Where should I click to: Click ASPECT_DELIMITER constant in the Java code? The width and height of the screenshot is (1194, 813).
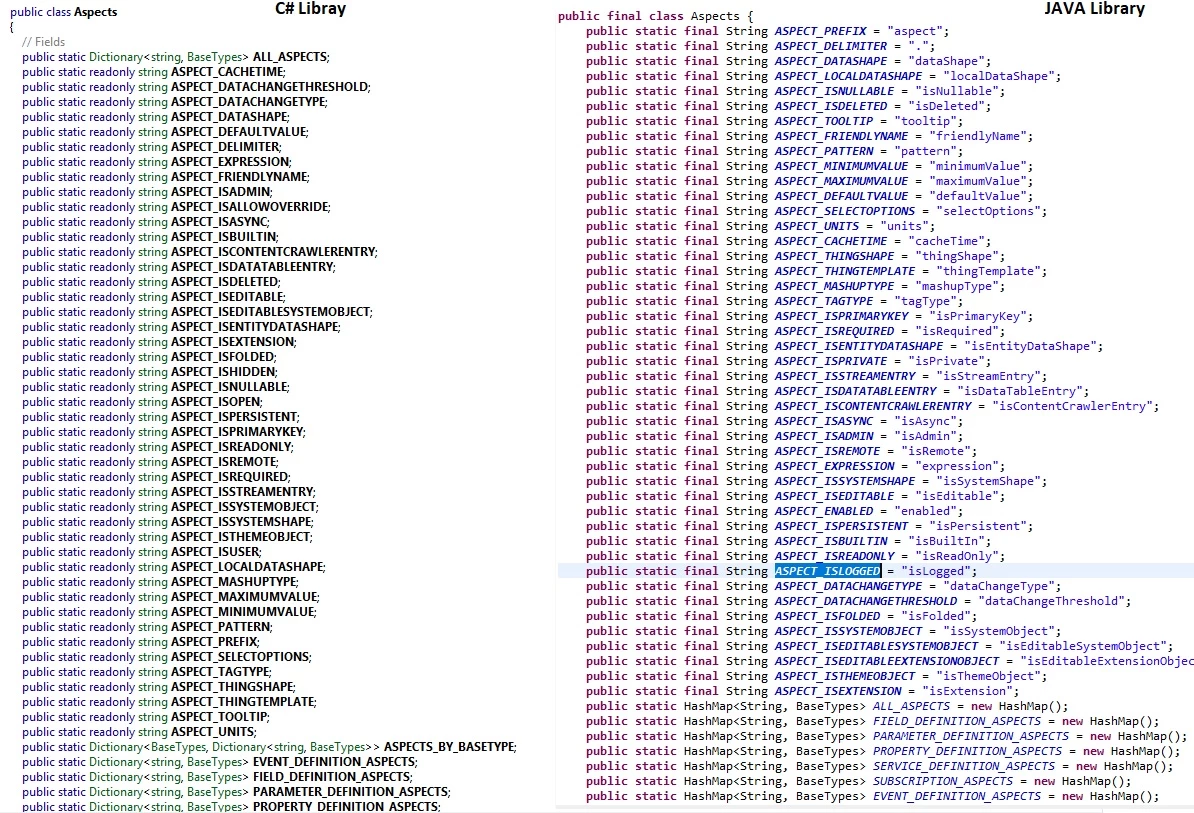pos(831,46)
